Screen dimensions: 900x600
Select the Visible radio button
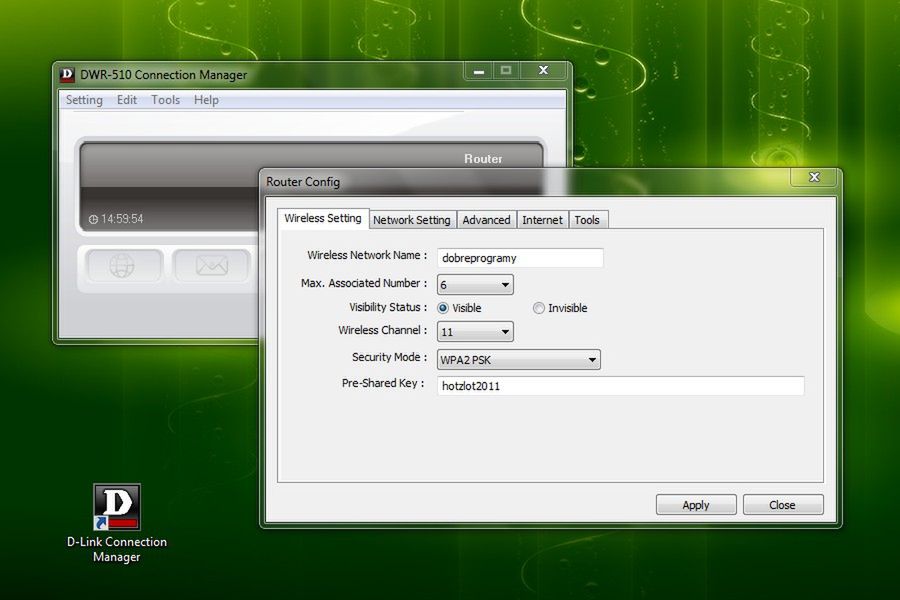tap(443, 308)
